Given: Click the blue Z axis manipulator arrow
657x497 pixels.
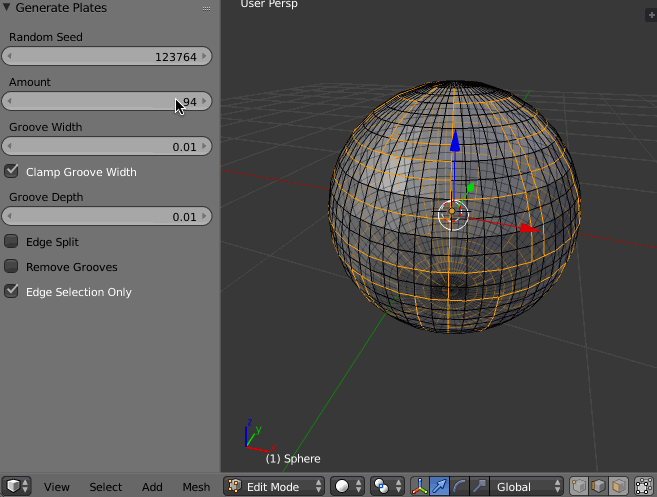Looking at the screenshot, I should (455, 141).
